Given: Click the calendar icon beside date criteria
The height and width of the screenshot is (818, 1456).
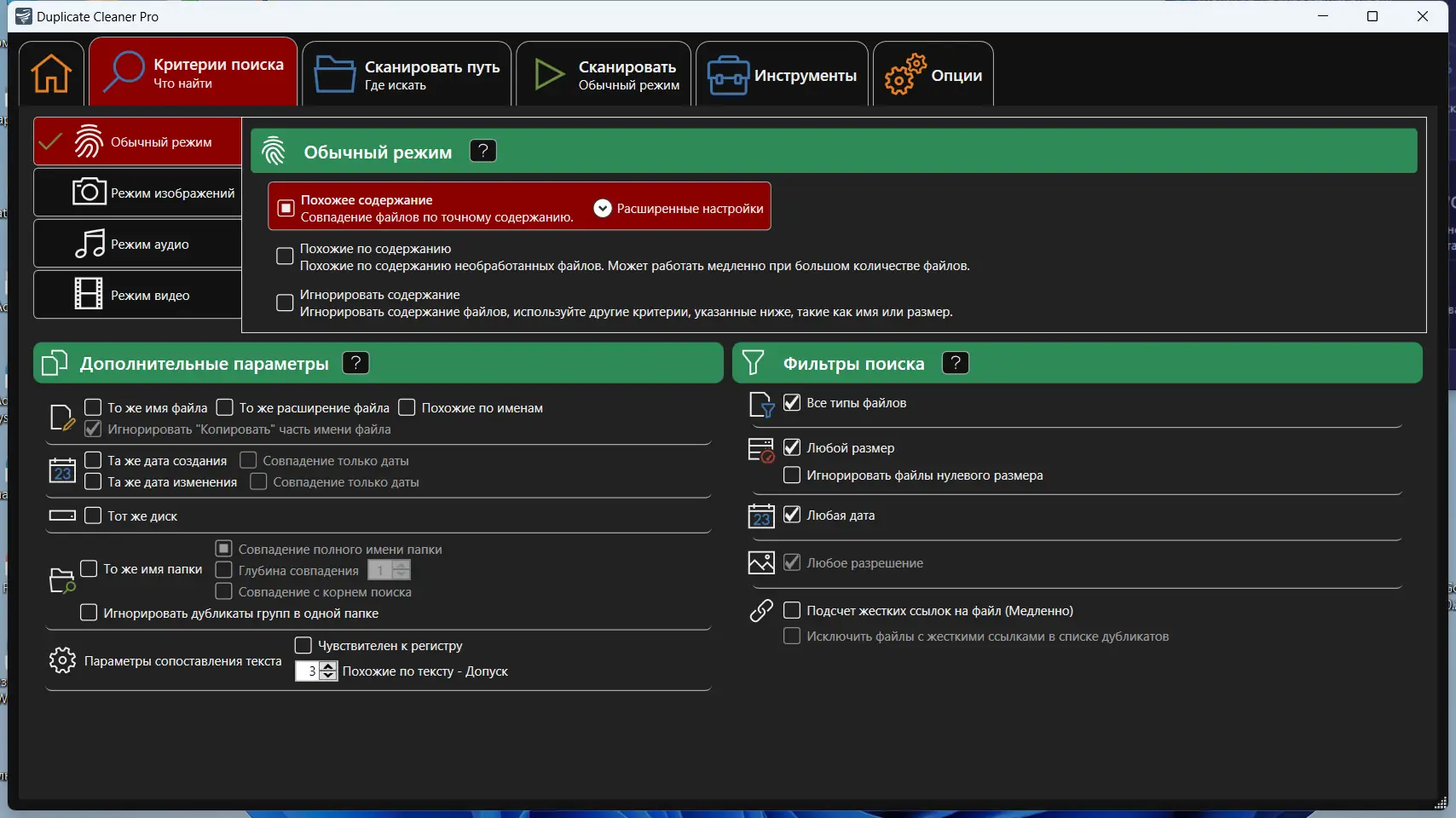Looking at the screenshot, I should tap(62, 470).
